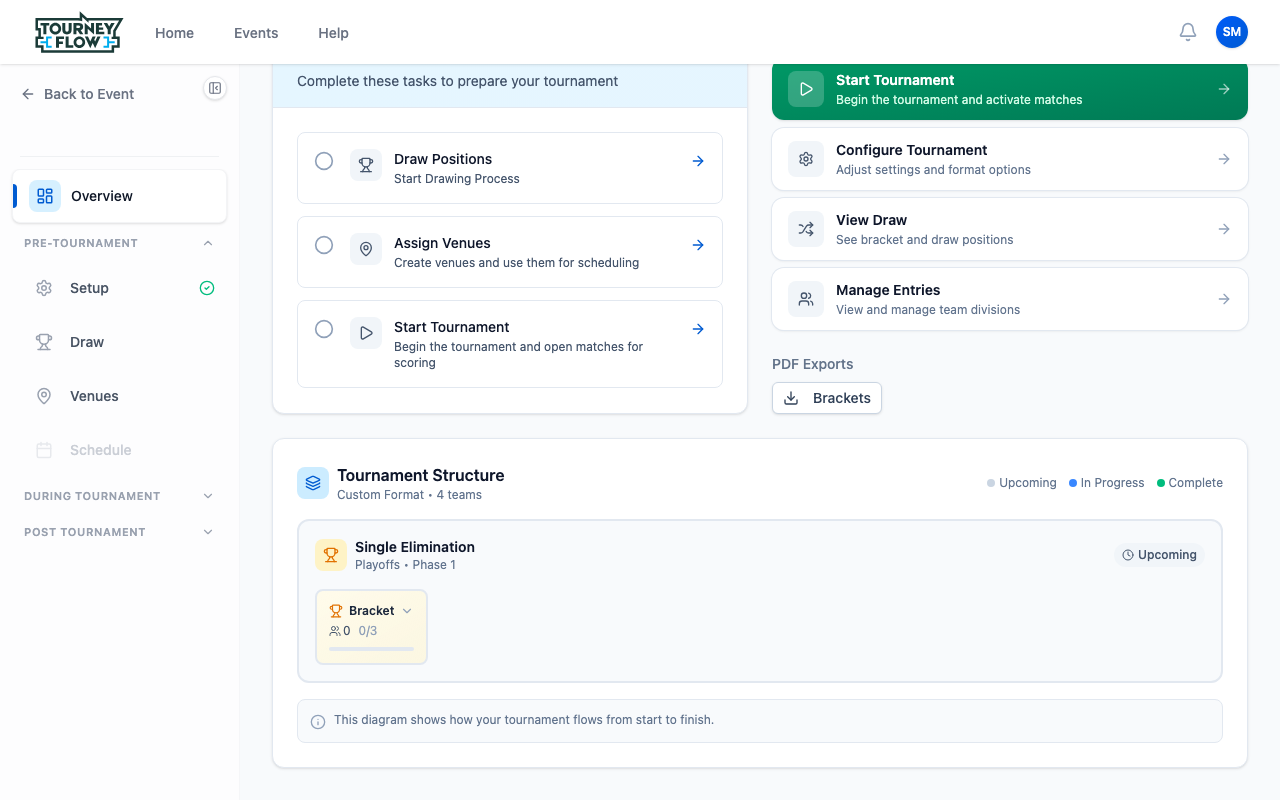Click the Overview grid icon
The image size is (1280, 800).
(x=45, y=196)
